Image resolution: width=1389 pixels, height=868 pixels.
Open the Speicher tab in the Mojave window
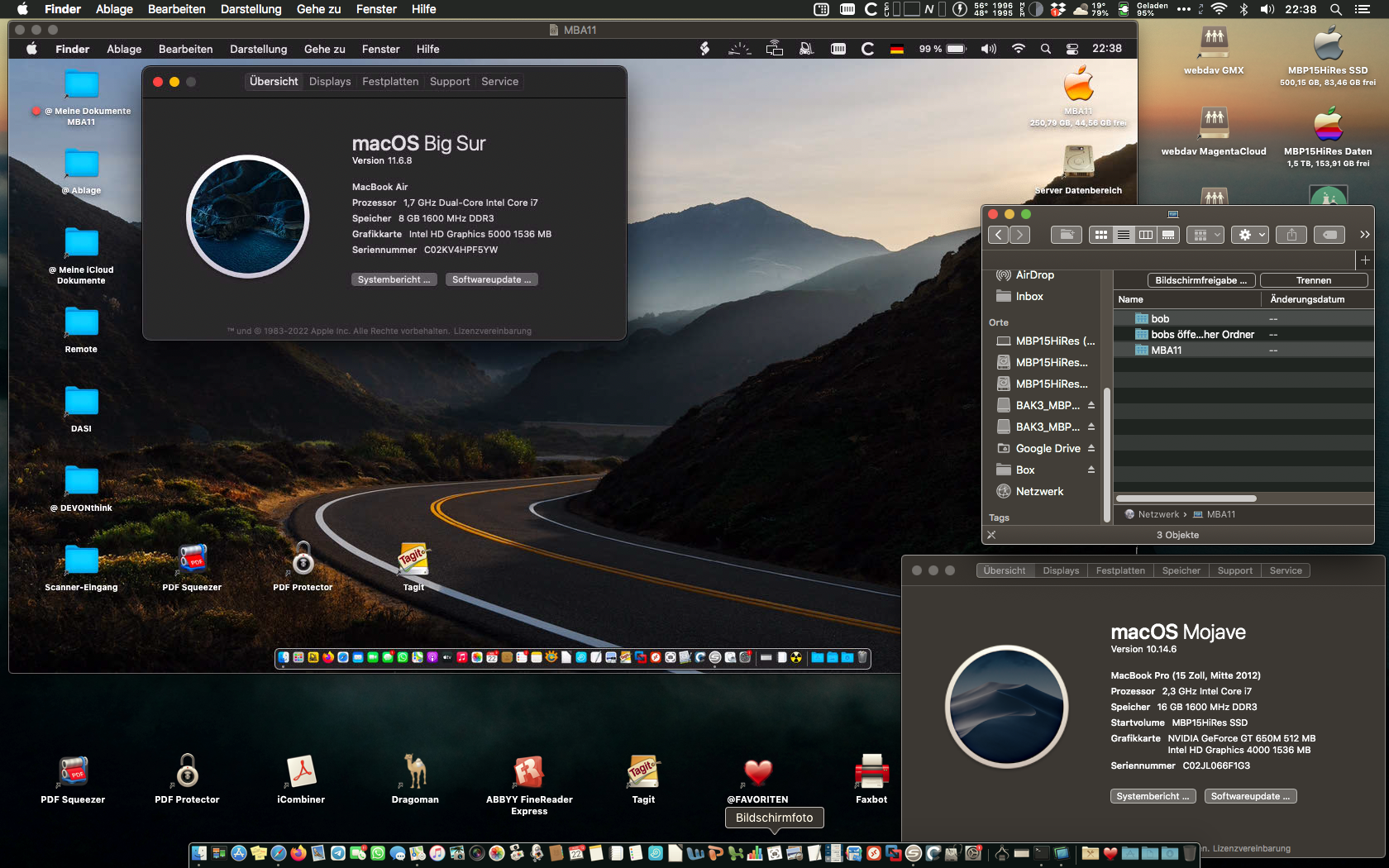tap(1181, 570)
